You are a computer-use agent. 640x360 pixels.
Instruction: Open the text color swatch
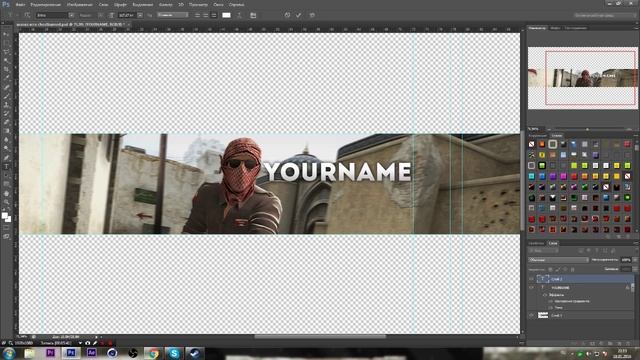pos(226,15)
